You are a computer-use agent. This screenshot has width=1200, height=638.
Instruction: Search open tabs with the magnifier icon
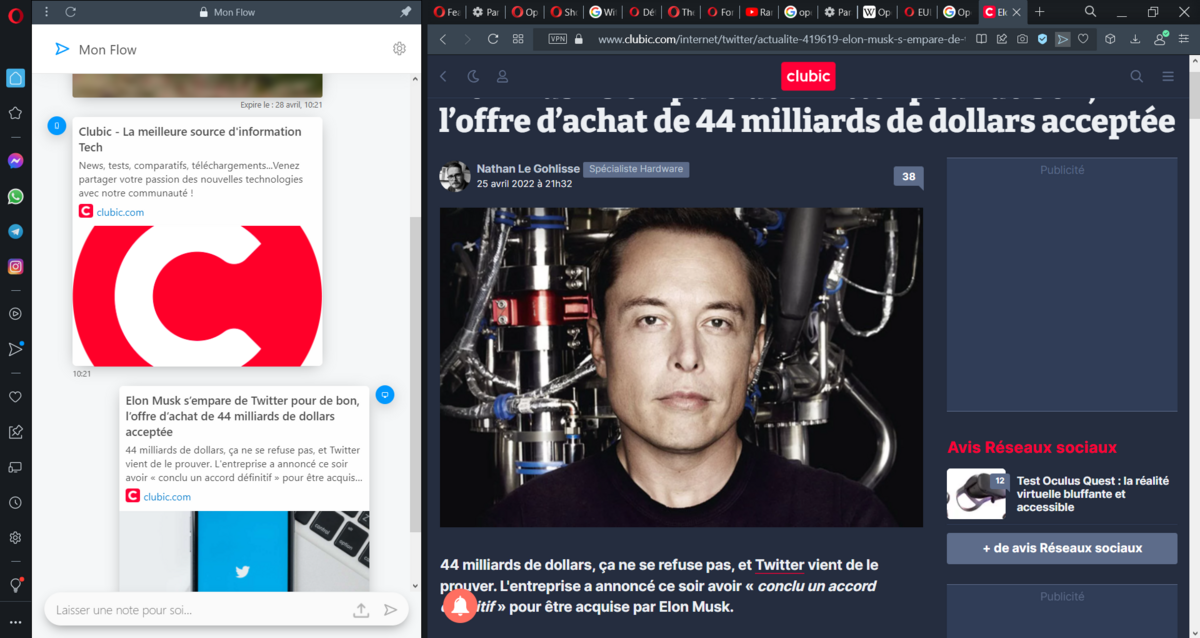1090,12
